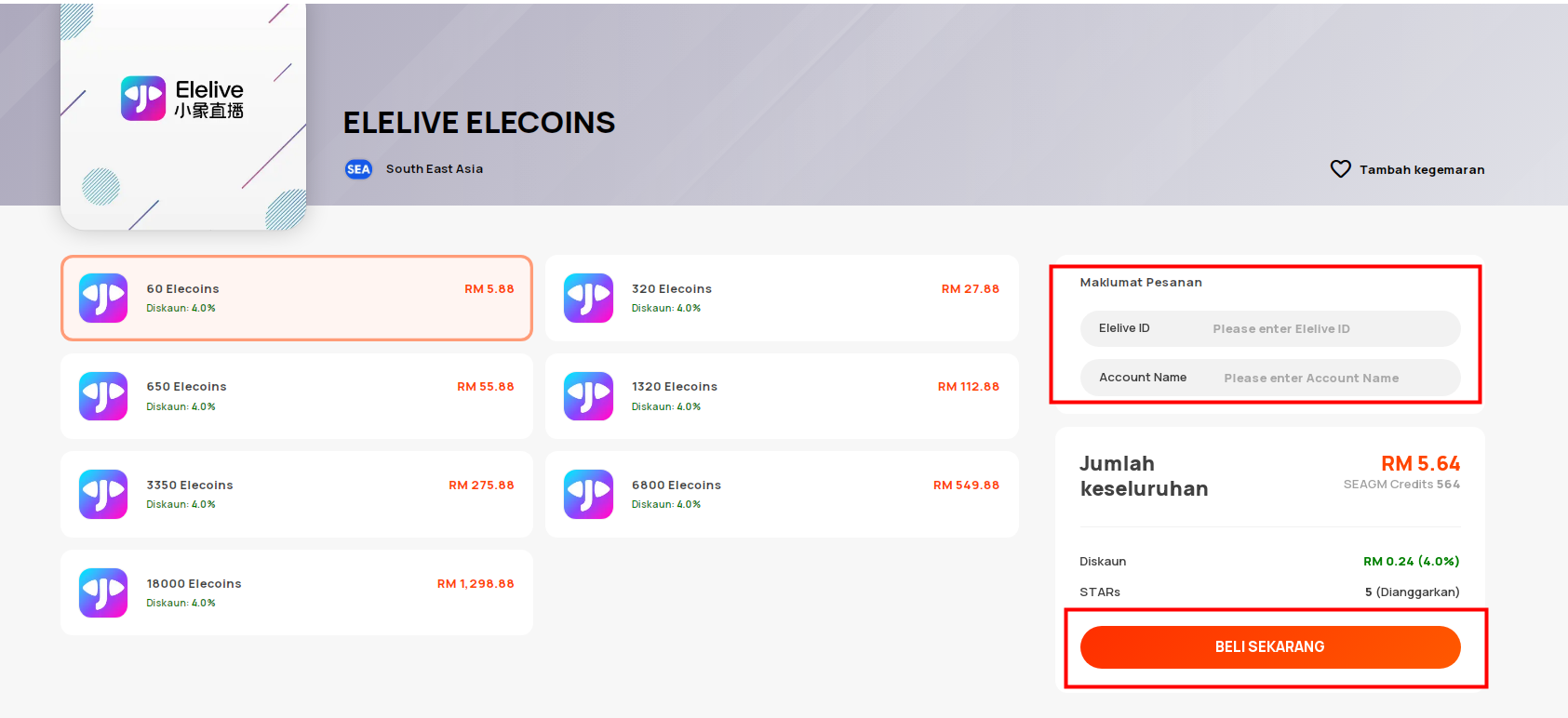This screenshot has height=718, width=1568.
Task: Click the Elelive icon beside 60 Elecoins
Action: coord(103,298)
